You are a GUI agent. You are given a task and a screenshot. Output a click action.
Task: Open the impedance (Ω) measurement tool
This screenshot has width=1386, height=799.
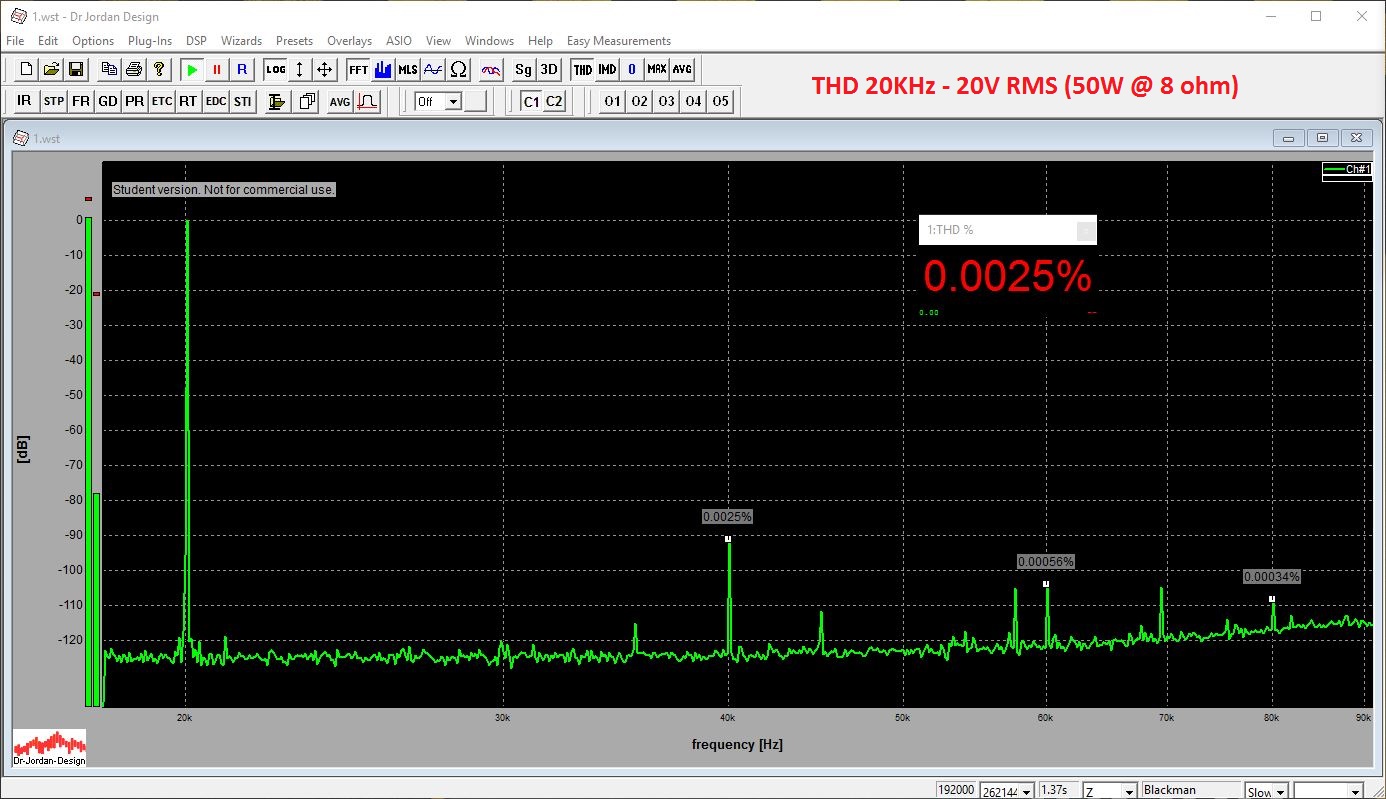(x=458, y=70)
